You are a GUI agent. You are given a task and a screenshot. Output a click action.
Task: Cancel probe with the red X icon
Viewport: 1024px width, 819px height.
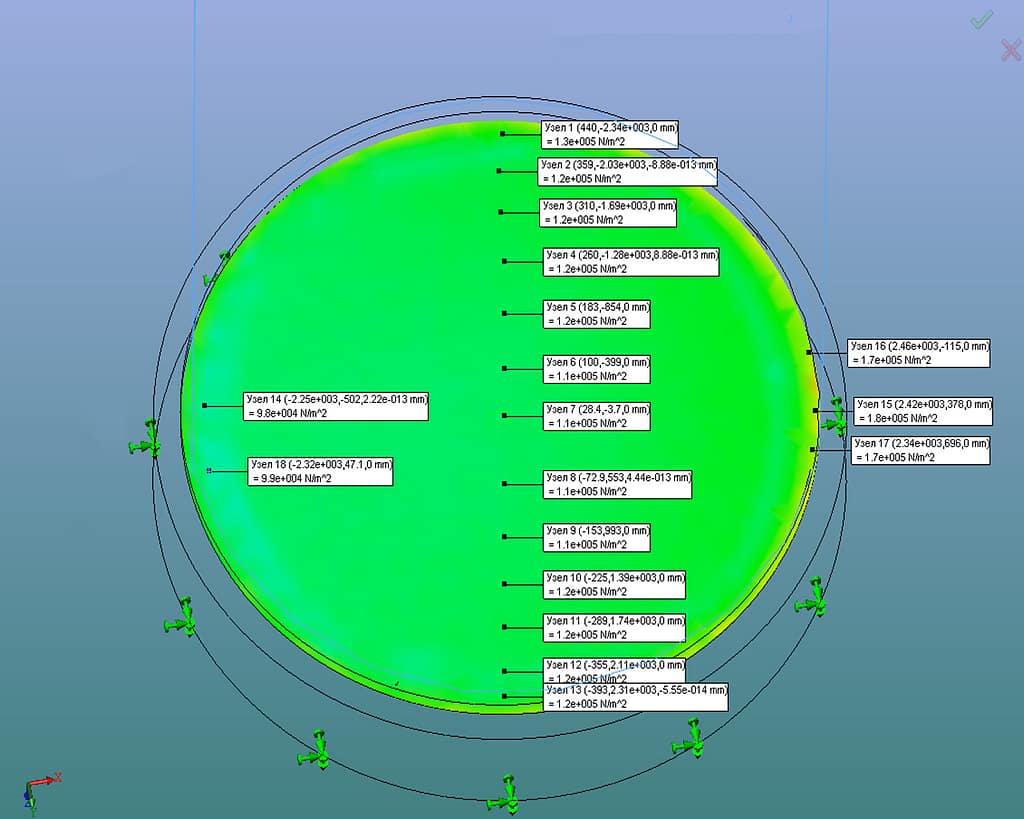1010,50
